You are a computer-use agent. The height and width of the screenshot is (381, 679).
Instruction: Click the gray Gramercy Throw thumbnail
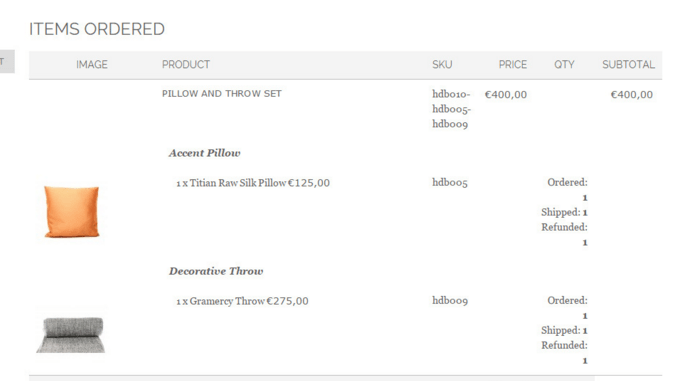(71, 334)
